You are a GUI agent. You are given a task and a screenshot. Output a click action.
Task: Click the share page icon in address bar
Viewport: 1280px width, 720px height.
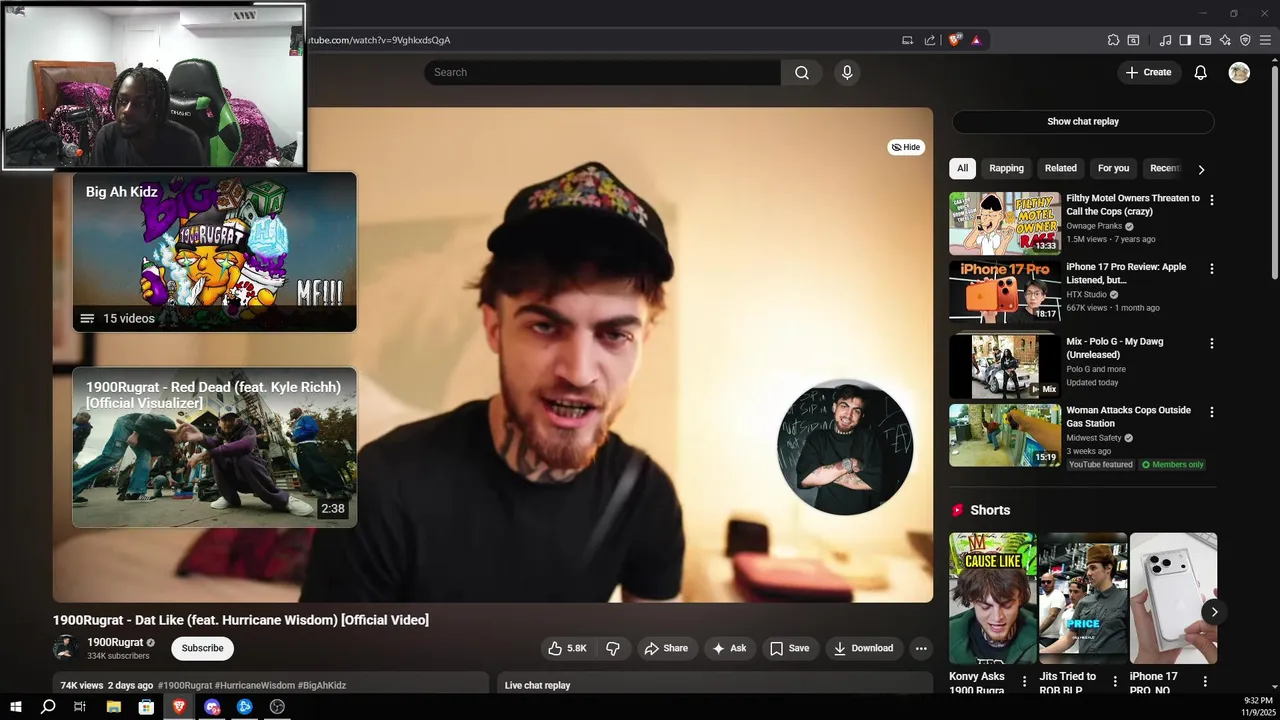[930, 40]
